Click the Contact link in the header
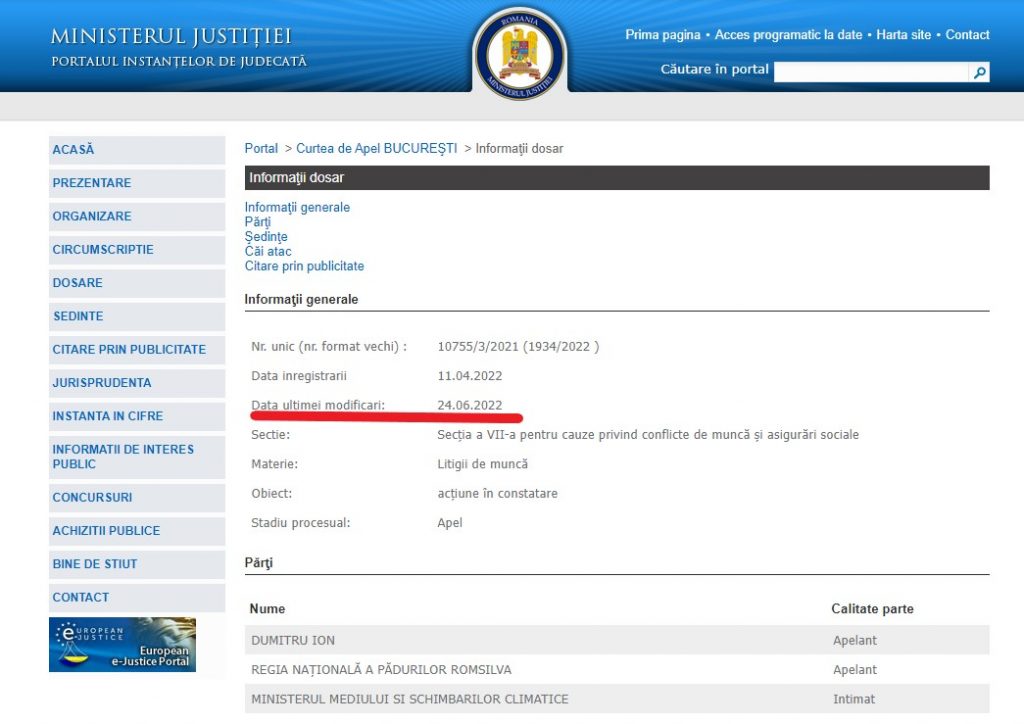This screenshot has width=1024, height=724. 967,35
